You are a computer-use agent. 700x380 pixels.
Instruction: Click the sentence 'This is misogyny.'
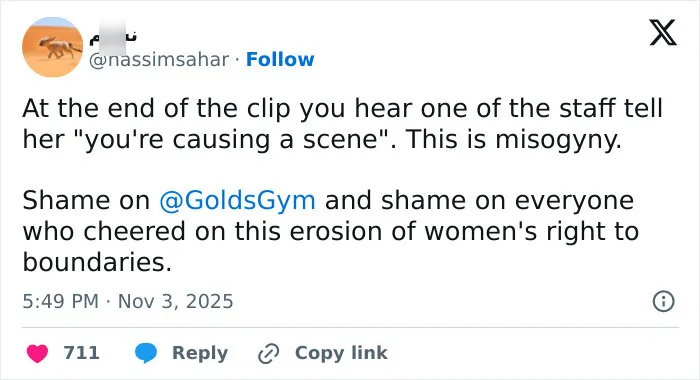514,139
